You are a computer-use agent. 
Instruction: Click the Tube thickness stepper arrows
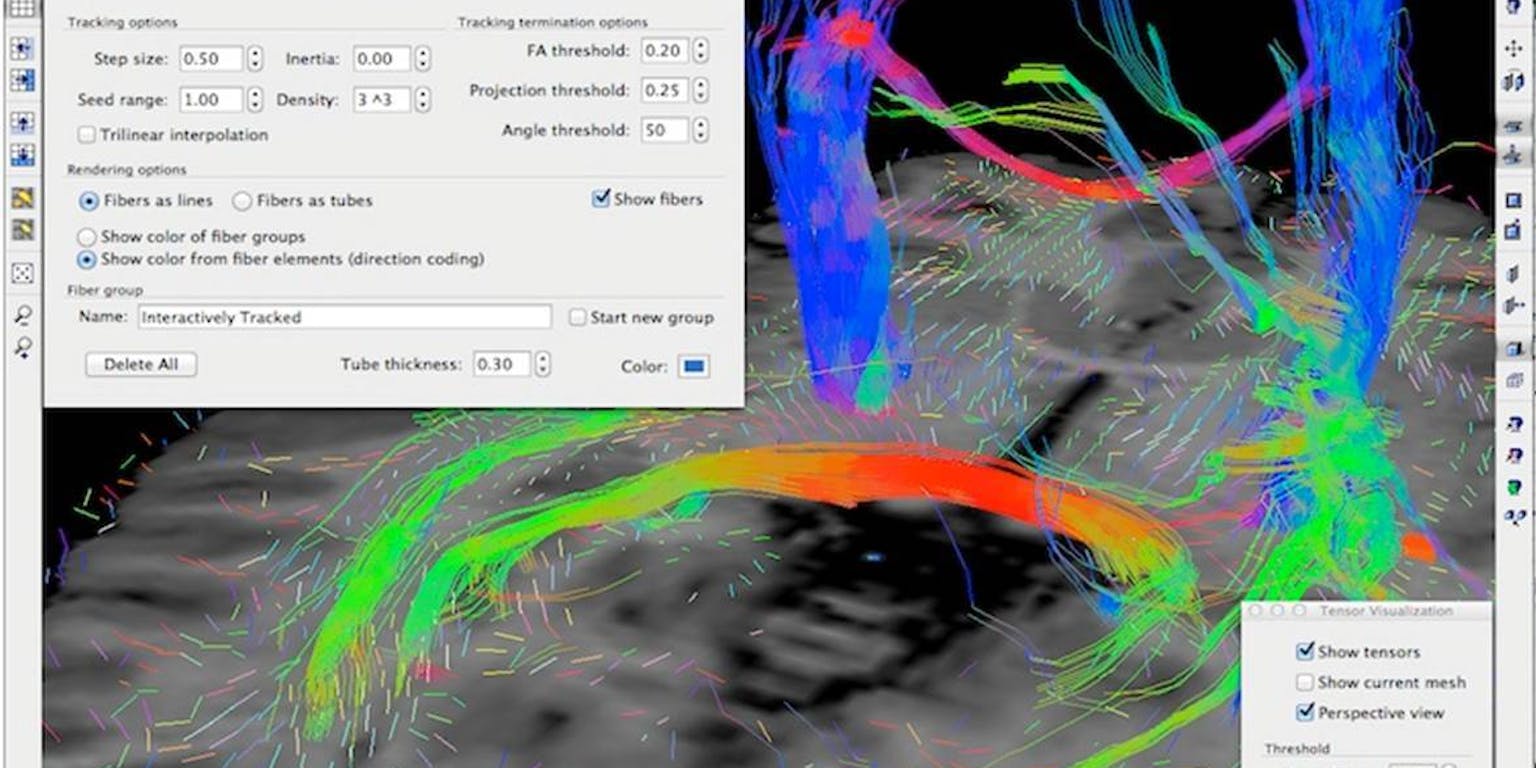pyautogui.click(x=542, y=364)
